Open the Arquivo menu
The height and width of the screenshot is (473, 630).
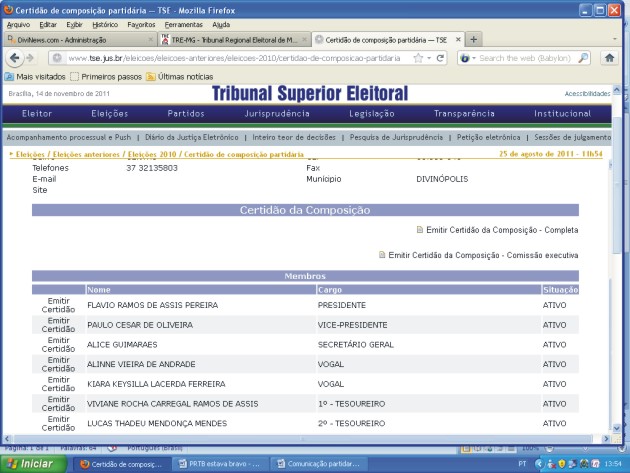tap(18, 25)
